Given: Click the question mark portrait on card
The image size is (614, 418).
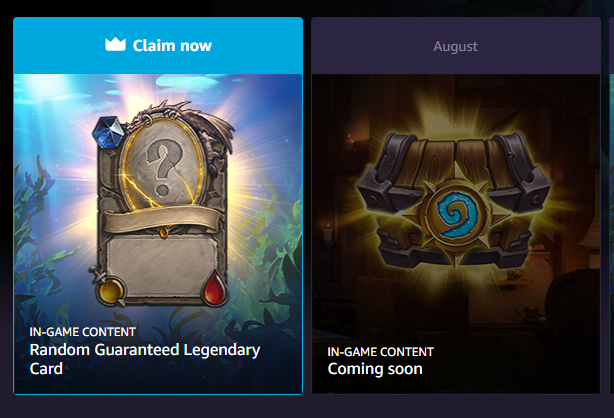Looking at the screenshot, I should (x=164, y=166).
